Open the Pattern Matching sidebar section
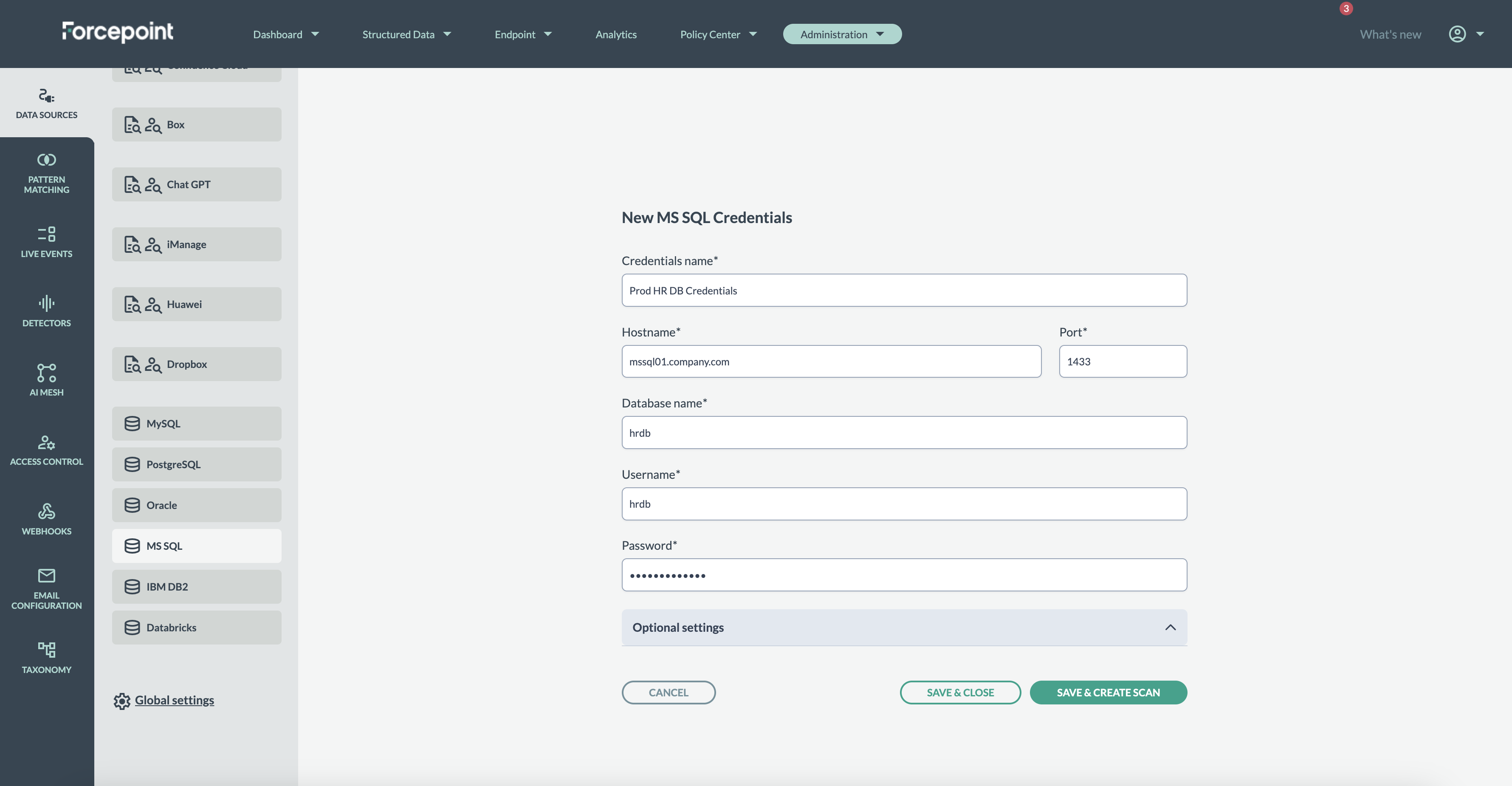The image size is (1512, 786). coord(46,173)
